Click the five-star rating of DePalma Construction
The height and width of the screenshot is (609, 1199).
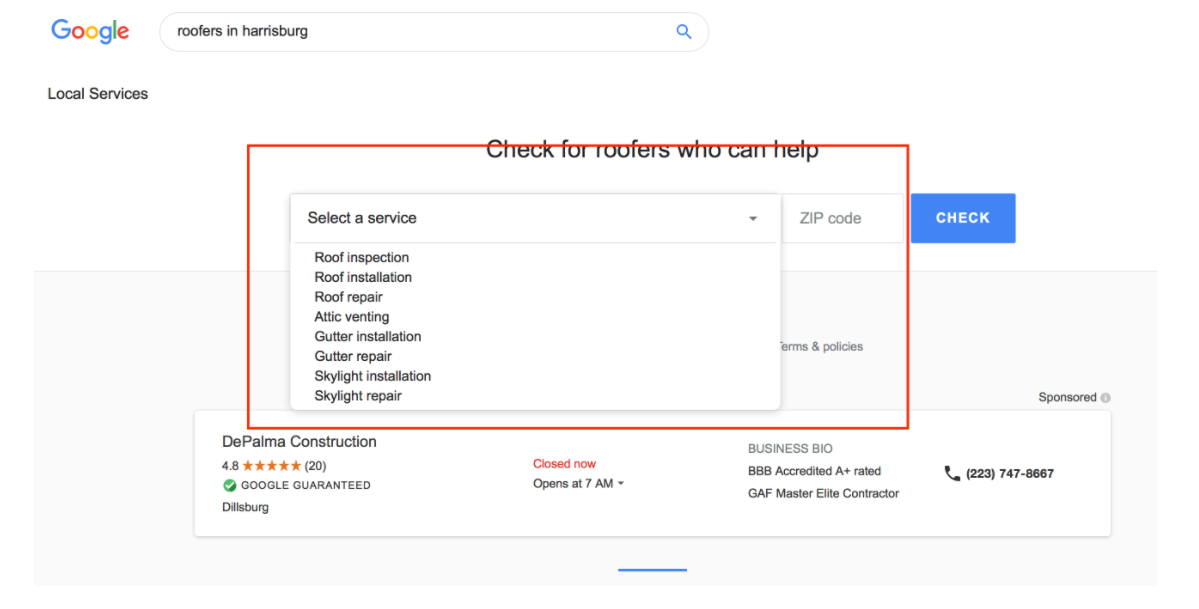tap(271, 465)
